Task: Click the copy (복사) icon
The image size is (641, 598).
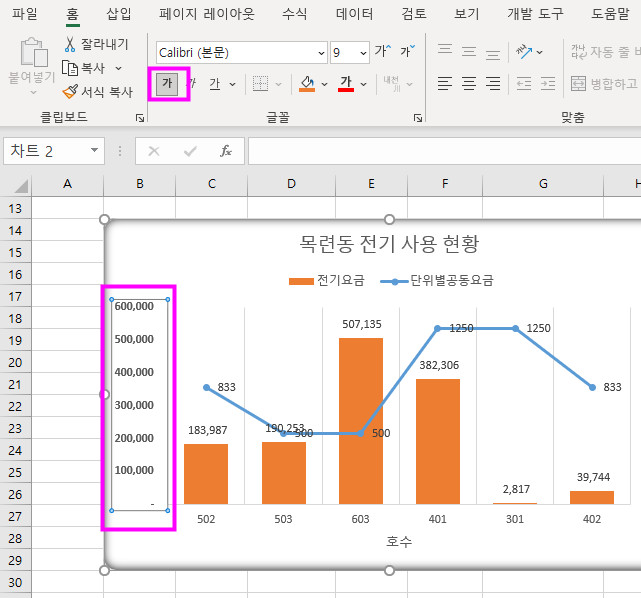Action: tap(70, 68)
